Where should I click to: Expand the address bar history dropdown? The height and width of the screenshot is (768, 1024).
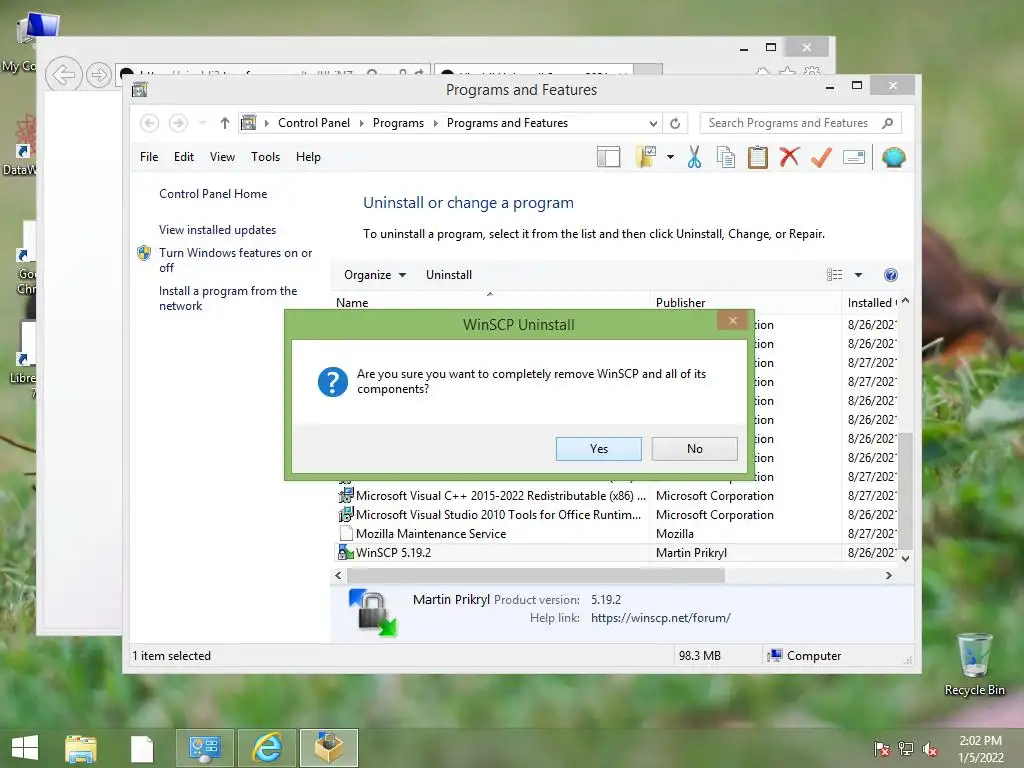coord(653,123)
